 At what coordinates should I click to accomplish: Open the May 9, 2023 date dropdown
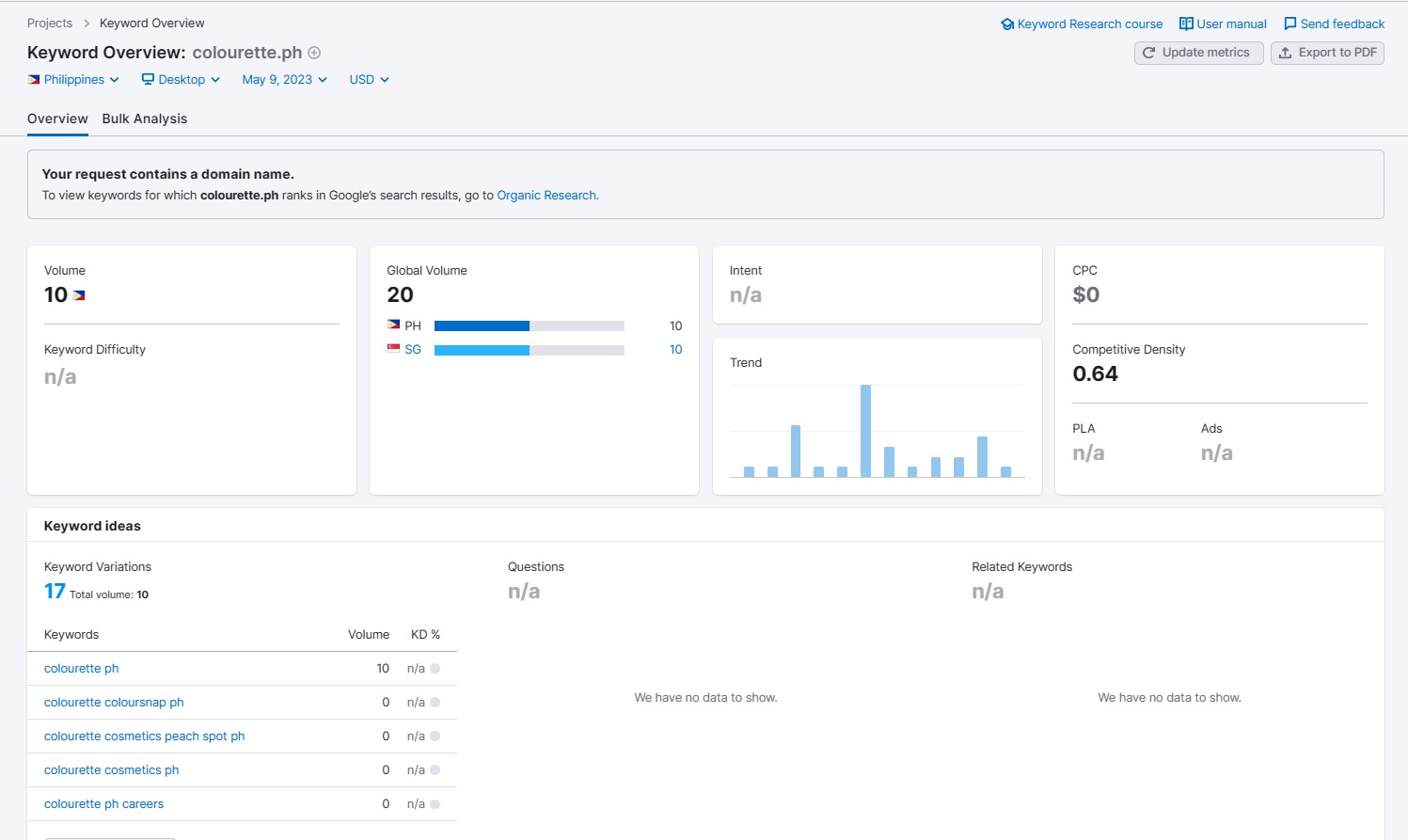click(285, 80)
